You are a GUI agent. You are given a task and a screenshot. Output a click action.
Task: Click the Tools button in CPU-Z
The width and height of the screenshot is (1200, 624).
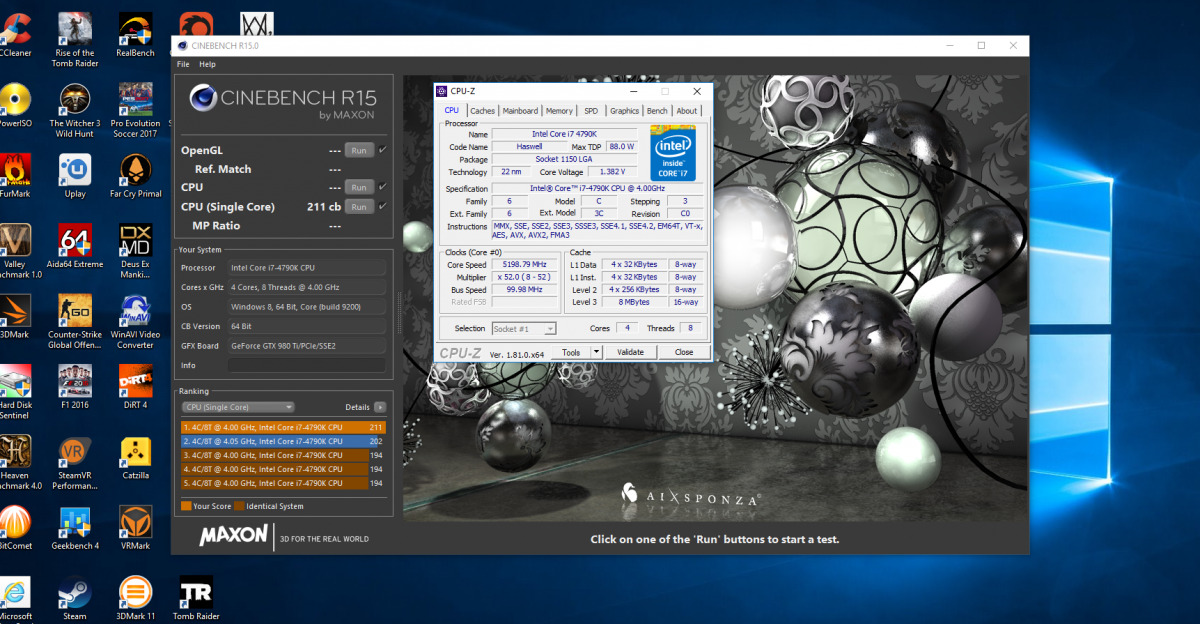pyautogui.click(x=571, y=352)
